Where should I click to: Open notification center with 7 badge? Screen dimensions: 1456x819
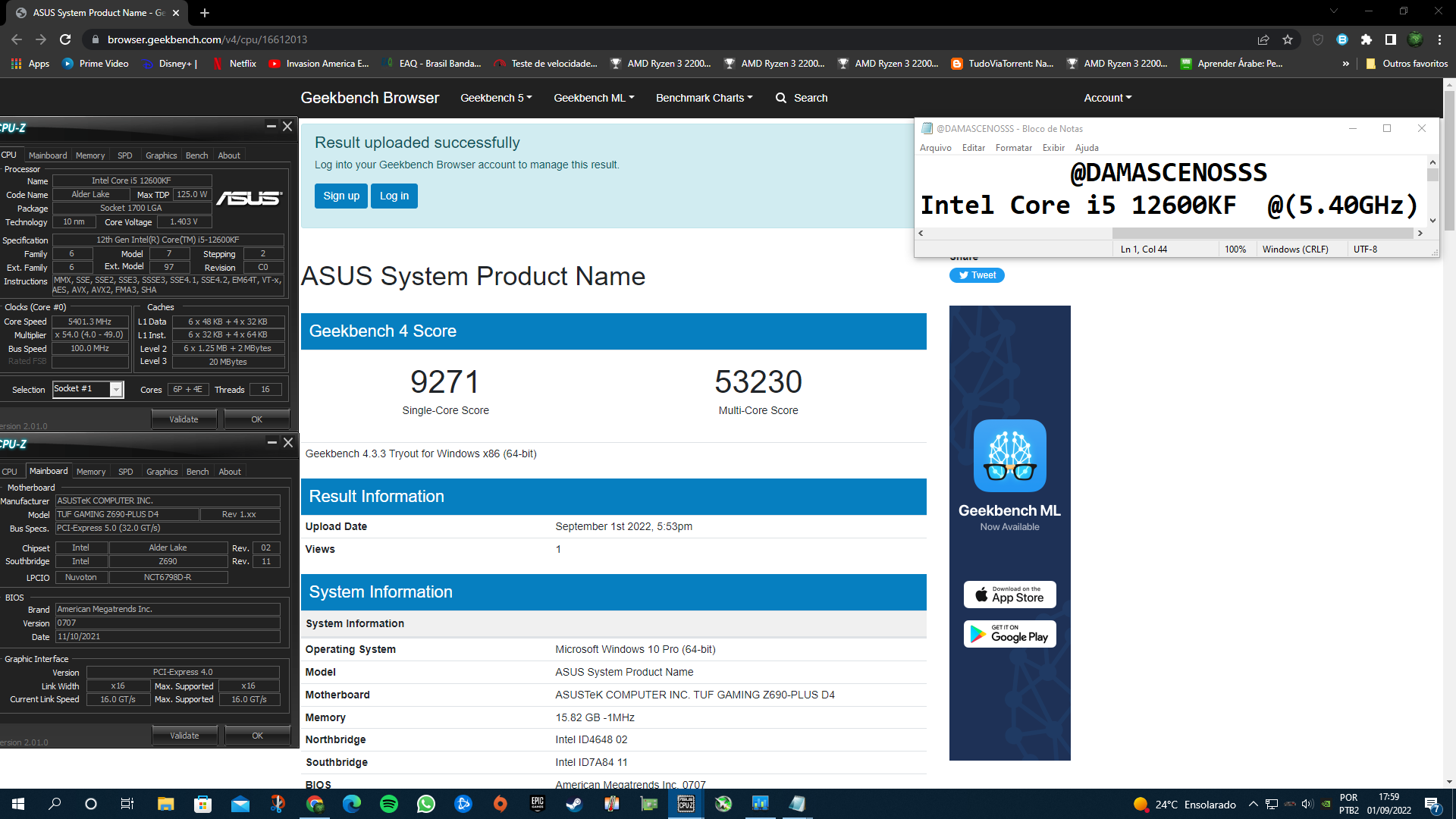click(x=1432, y=805)
